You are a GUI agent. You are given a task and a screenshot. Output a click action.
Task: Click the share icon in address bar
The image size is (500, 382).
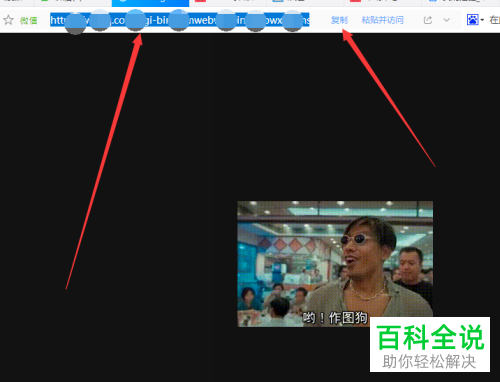coord(428,20)
